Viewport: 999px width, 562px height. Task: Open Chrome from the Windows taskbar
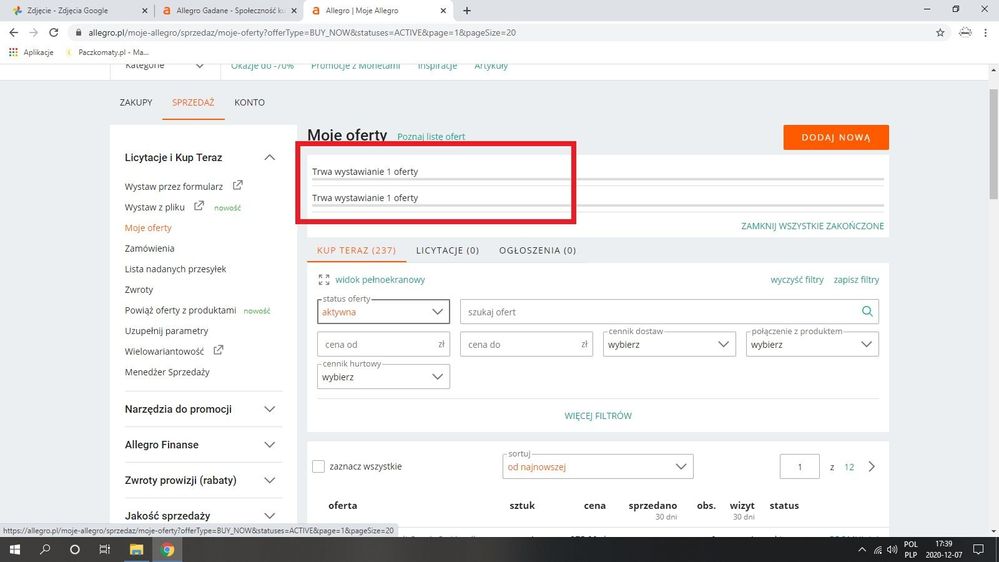[168, 549]
